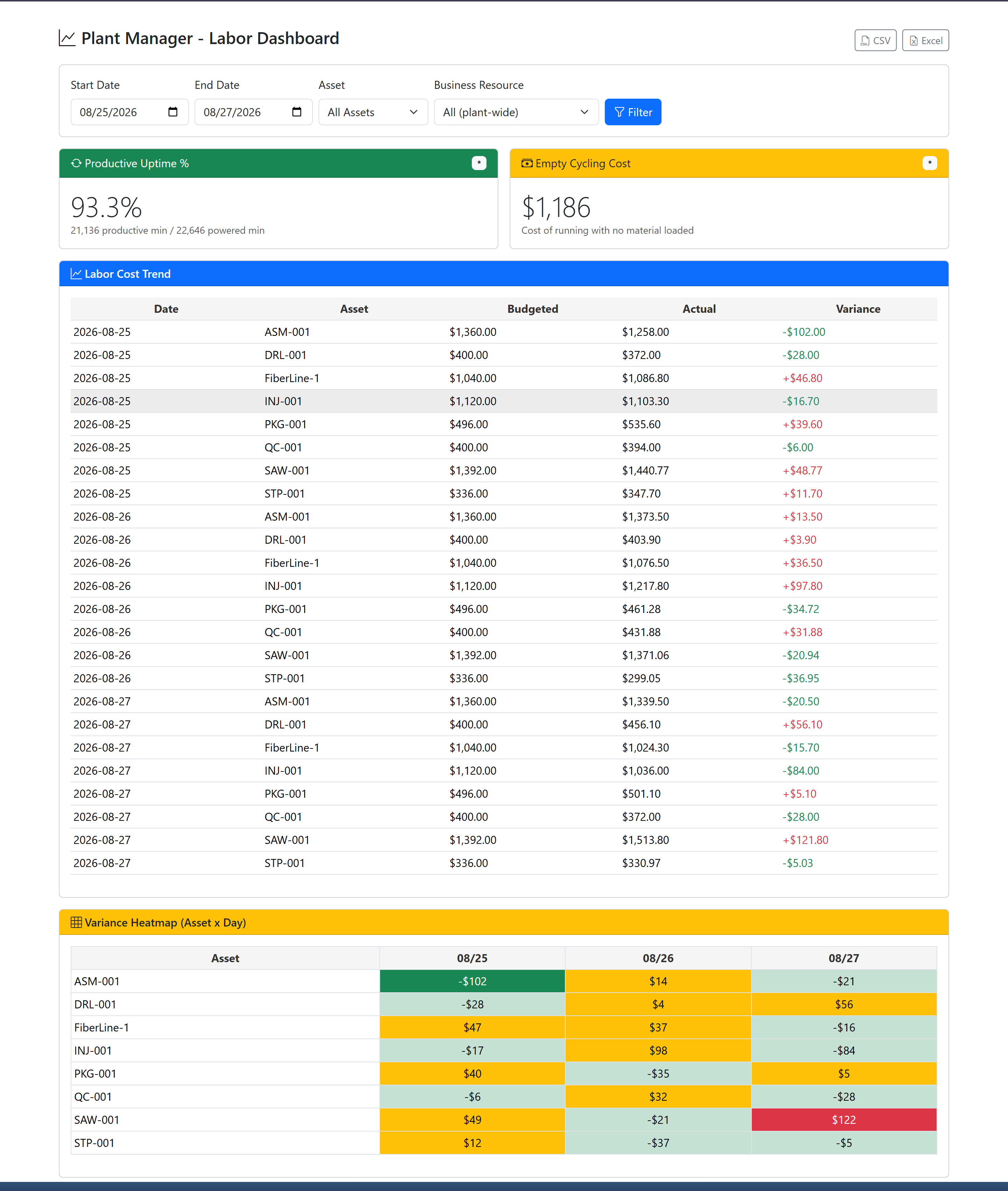Click the Start Date field 08/25/2026
1008x1191 pixels.
(x=129, y=112)
